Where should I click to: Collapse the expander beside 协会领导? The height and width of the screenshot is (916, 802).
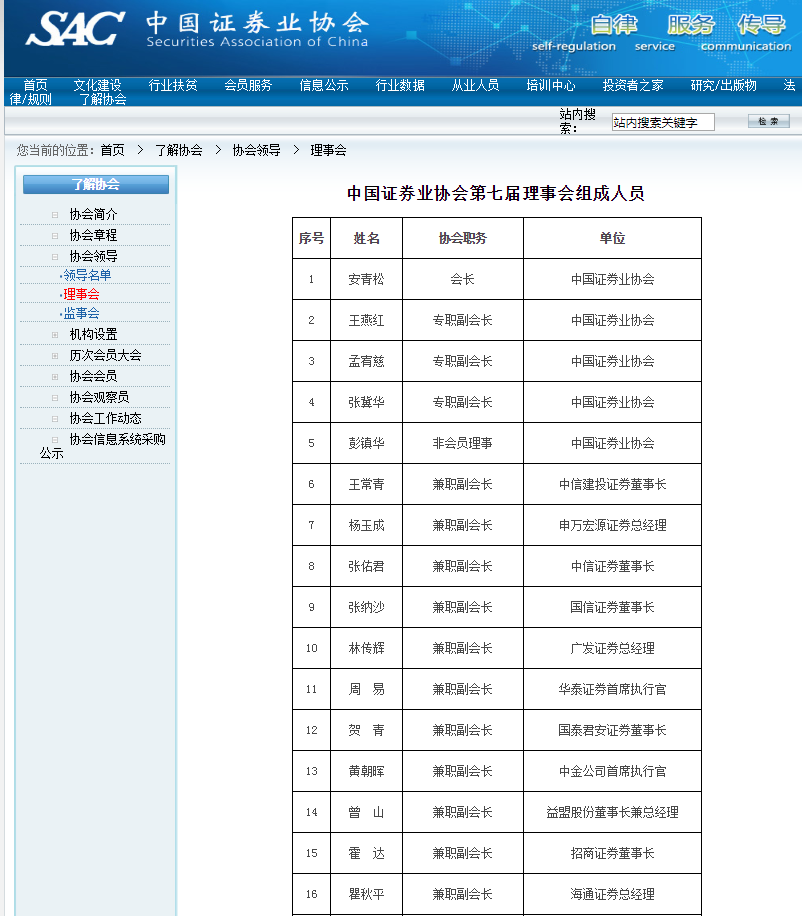tap(55, 257)
